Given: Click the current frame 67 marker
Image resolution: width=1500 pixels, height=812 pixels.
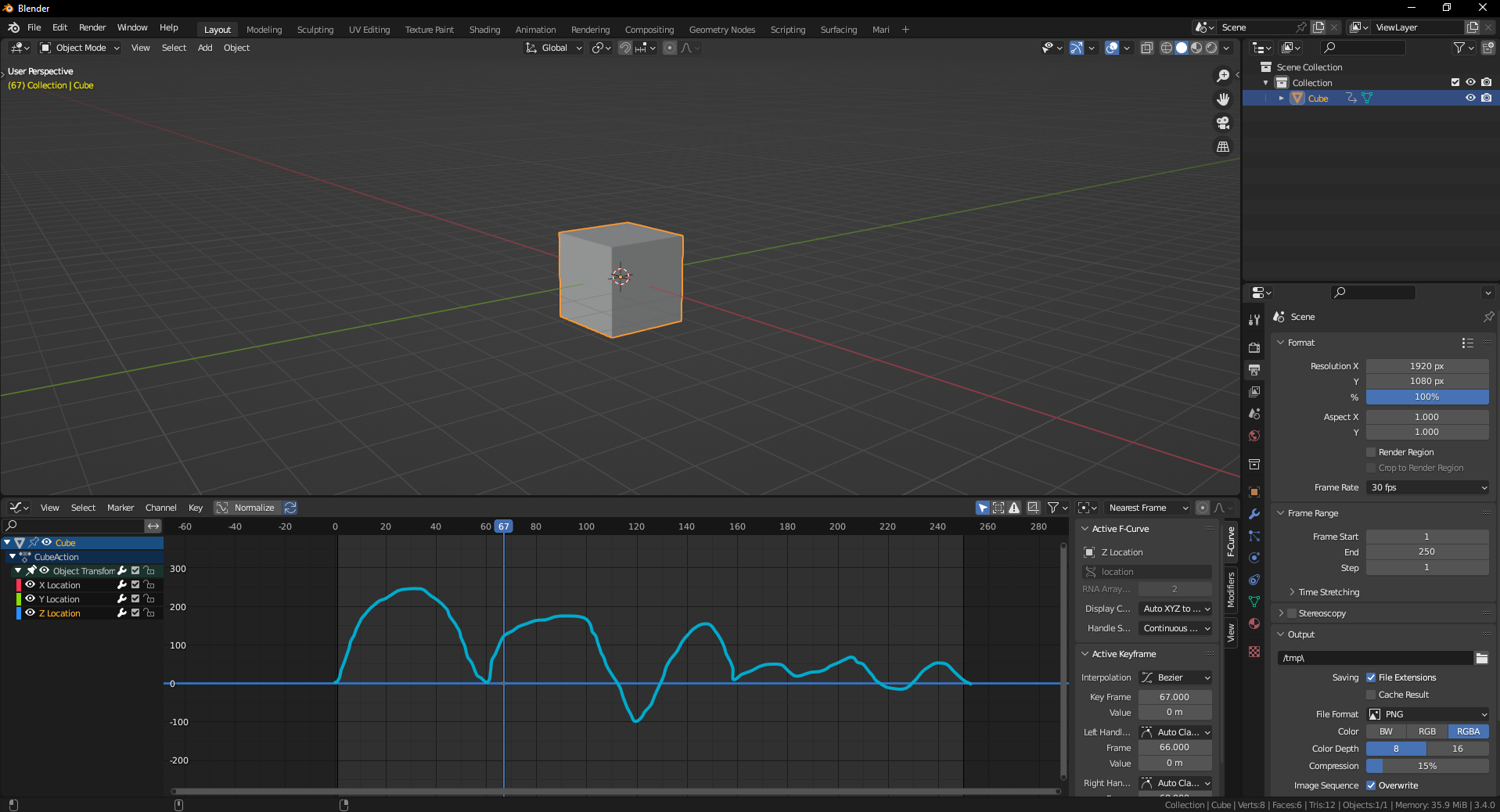Looking at the screenshot, I should click(504, 526).
